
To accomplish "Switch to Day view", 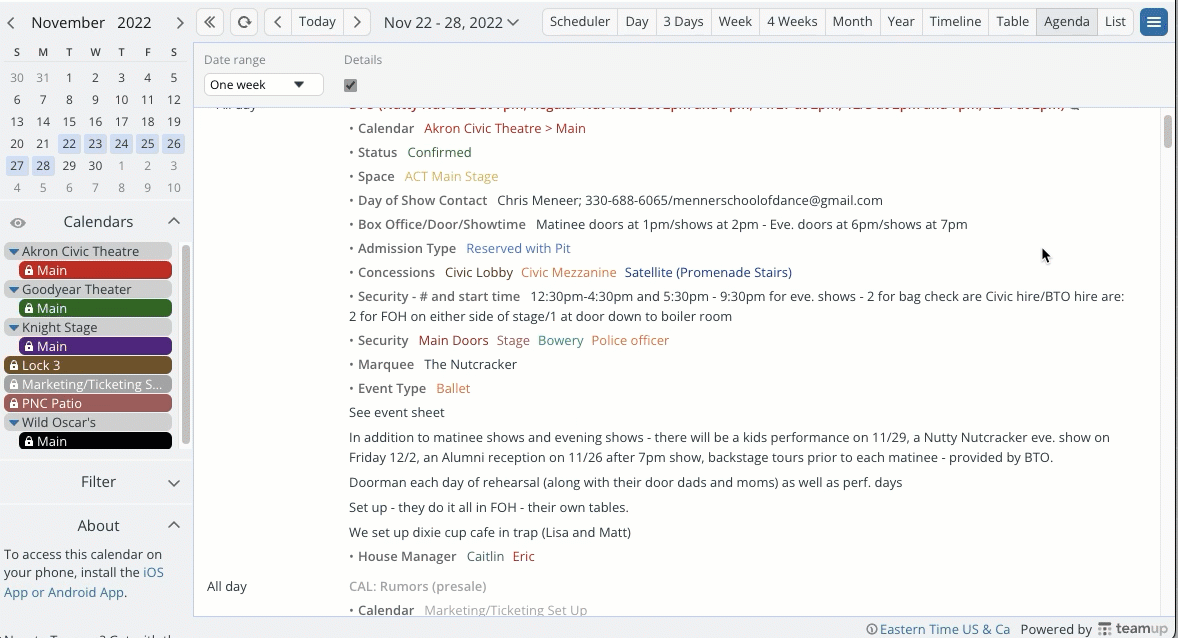I will (637, 22).
